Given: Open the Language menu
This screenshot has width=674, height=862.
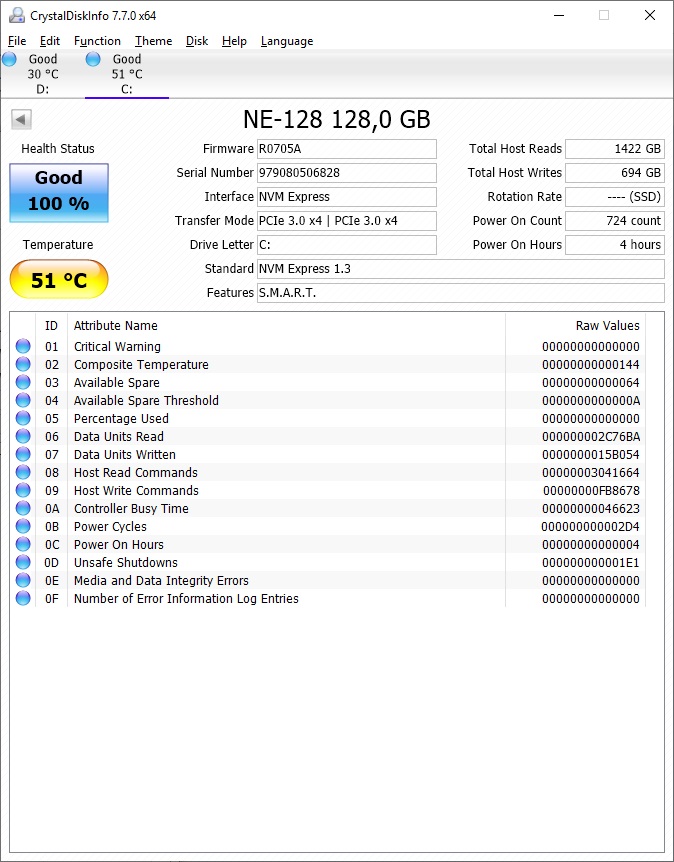Looking at the screenshot, I should coord(287,41).
